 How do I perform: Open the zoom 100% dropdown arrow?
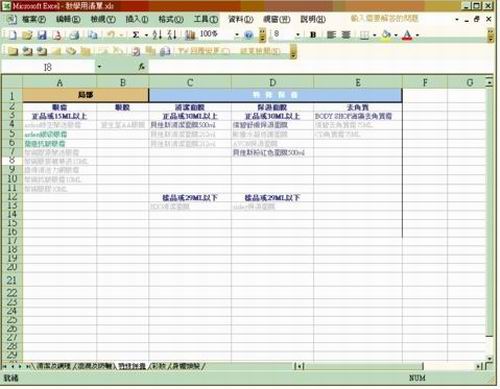click(237, 35)
